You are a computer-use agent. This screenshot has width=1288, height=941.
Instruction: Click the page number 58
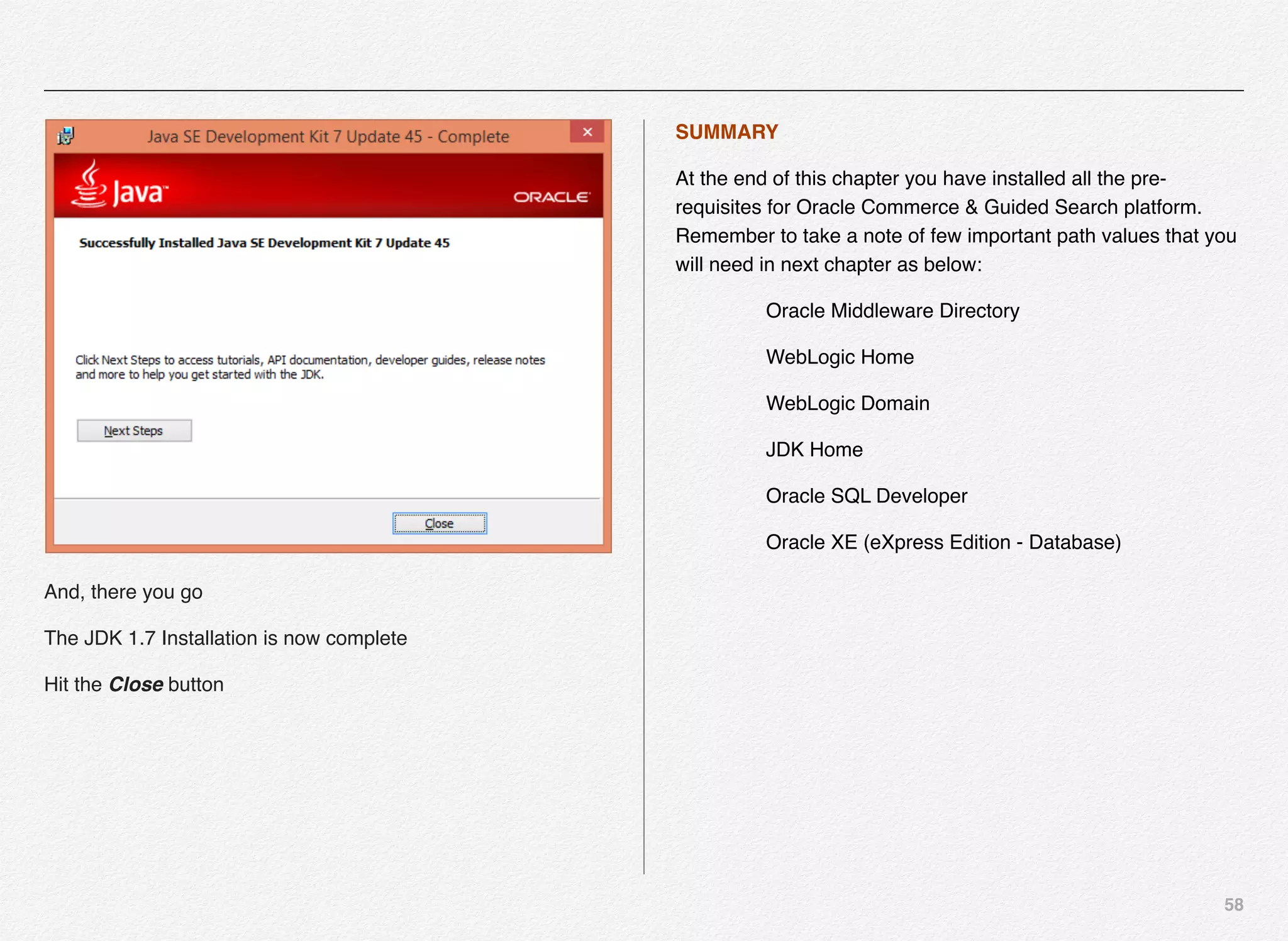(1233, 905)
